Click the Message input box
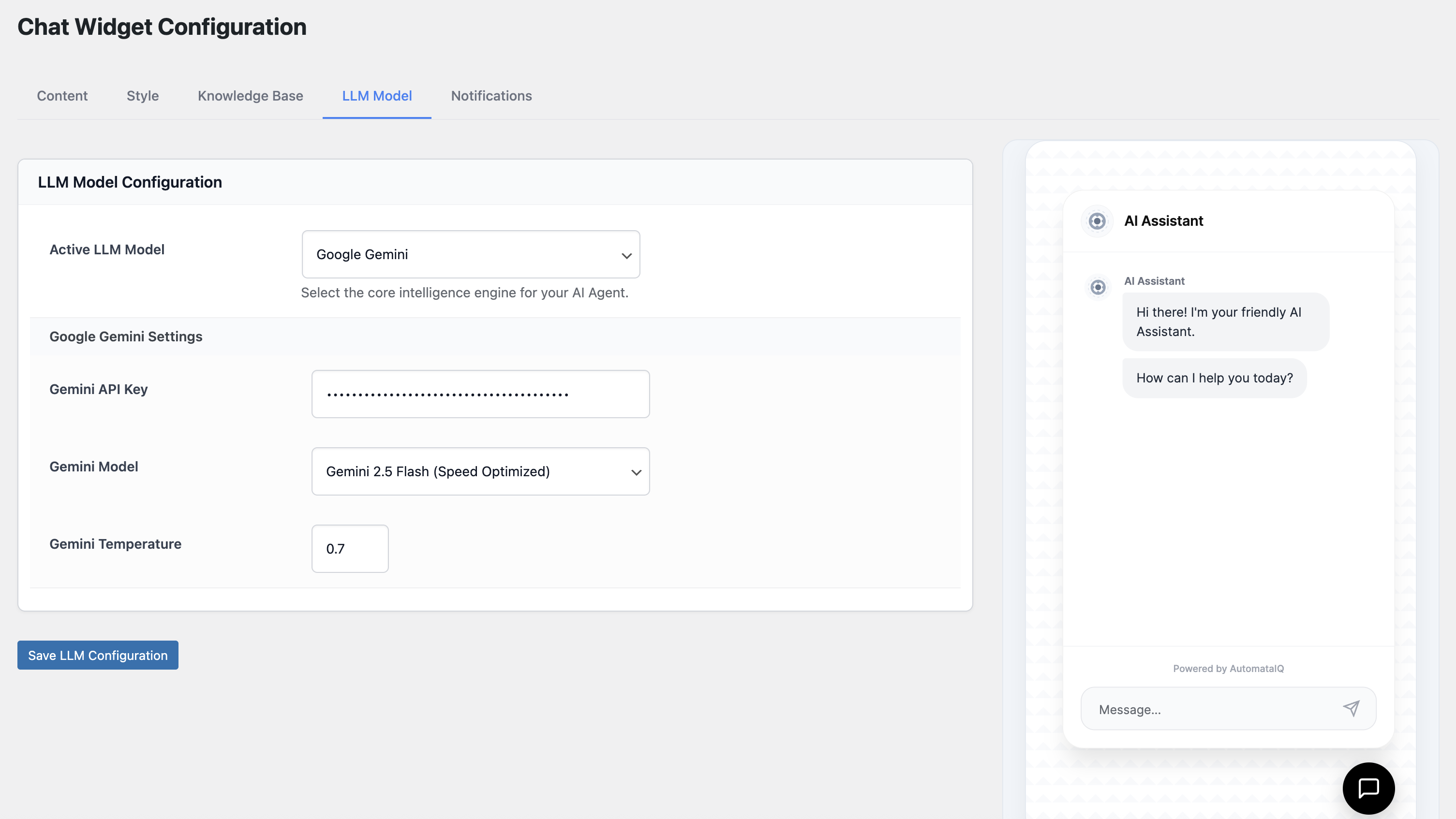1456x819 pixels. [1187, 708]
